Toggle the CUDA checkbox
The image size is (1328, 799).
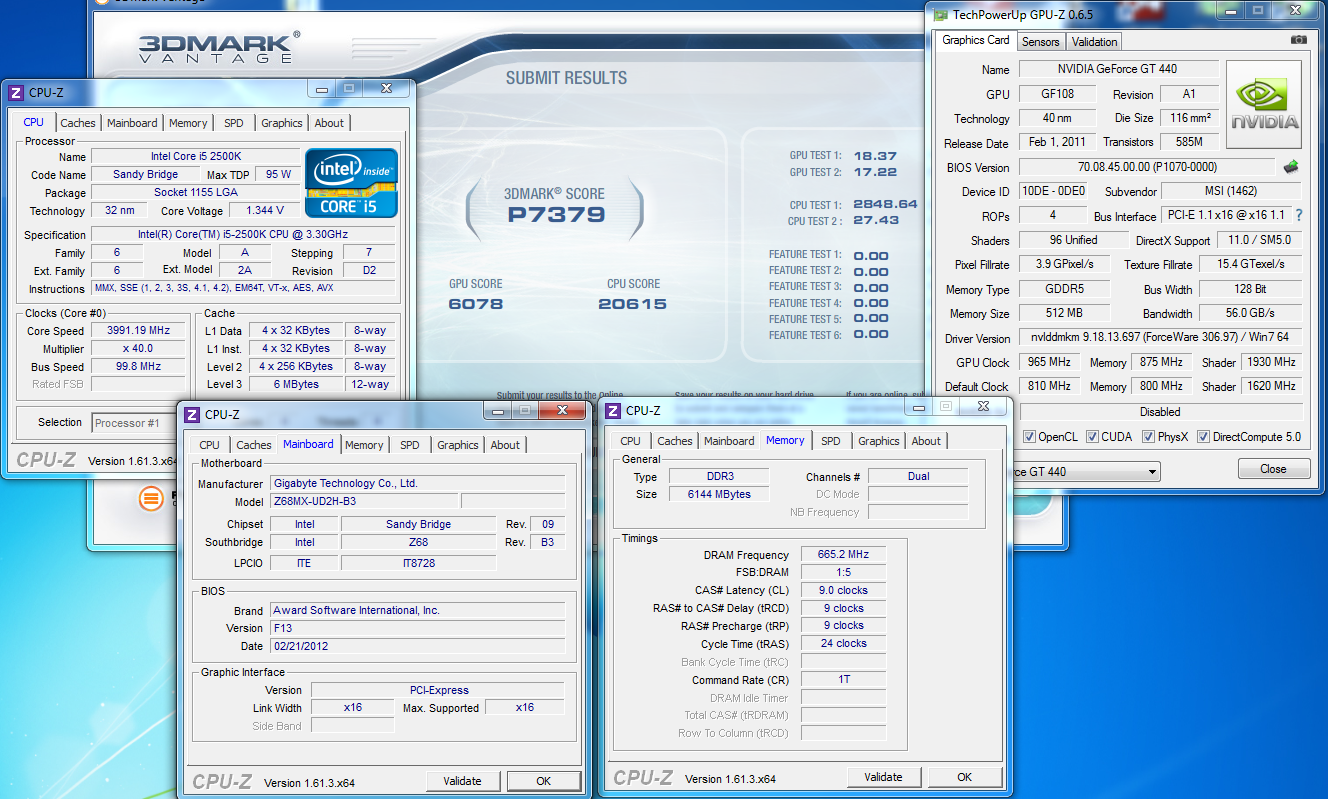(x=1093, y=436)
